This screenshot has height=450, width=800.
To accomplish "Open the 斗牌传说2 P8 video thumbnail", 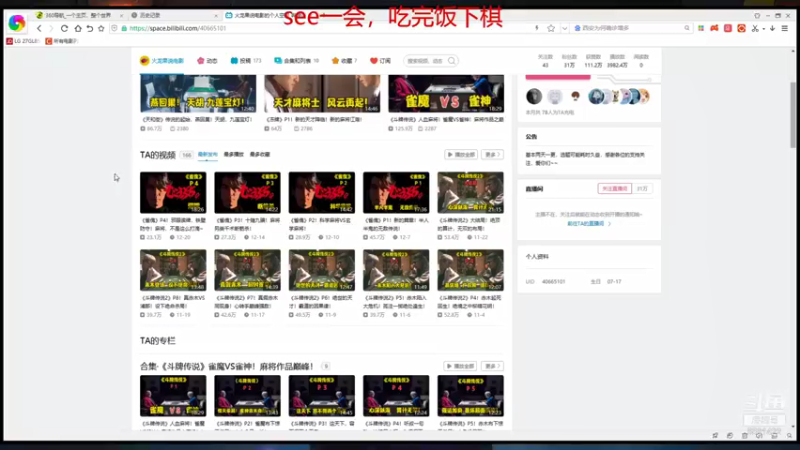I will [173, 270].
